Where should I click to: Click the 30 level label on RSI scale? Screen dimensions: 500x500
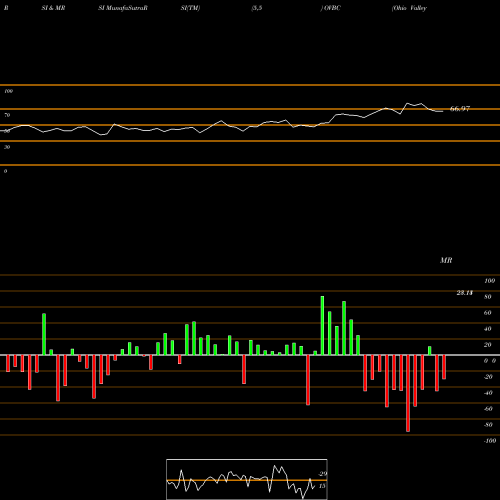pyautogui.click(x=7, y=147)
